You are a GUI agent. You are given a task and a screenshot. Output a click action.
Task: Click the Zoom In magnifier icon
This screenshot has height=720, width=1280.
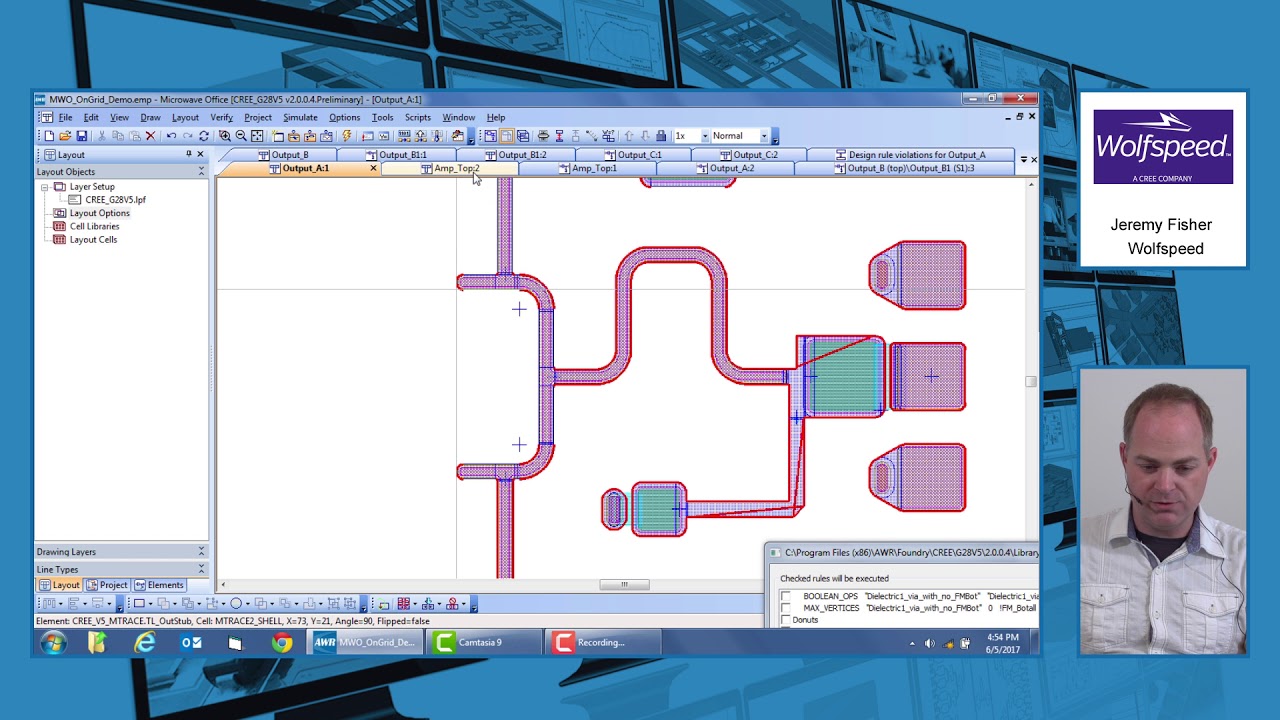[225, 136]
